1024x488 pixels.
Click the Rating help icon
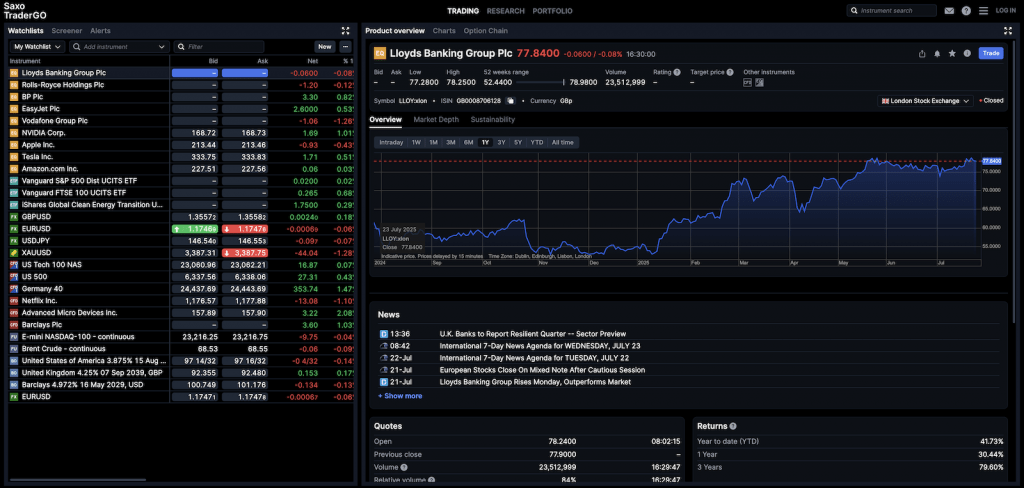coord(677,73)
